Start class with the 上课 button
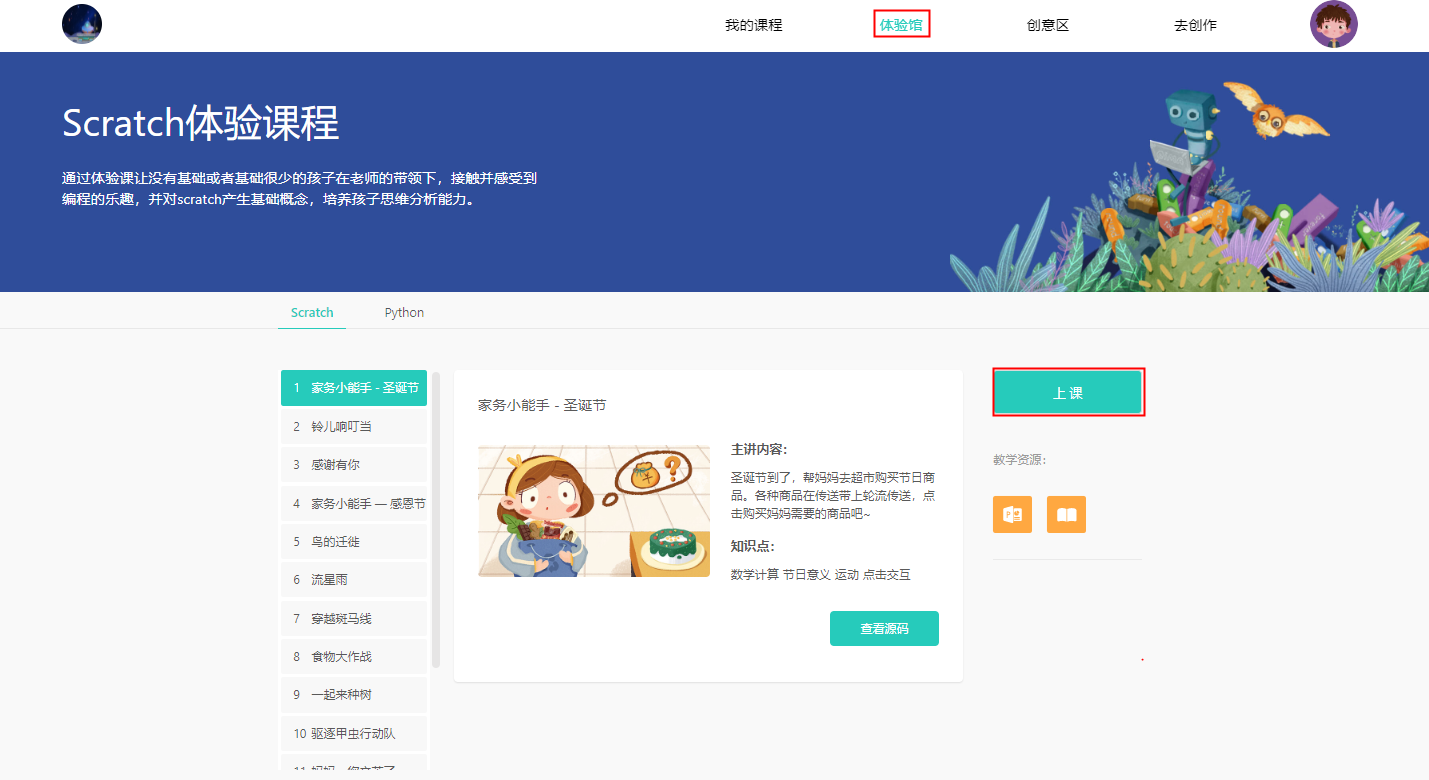This screenshot has height=780, width=1429. point(1068,392)
